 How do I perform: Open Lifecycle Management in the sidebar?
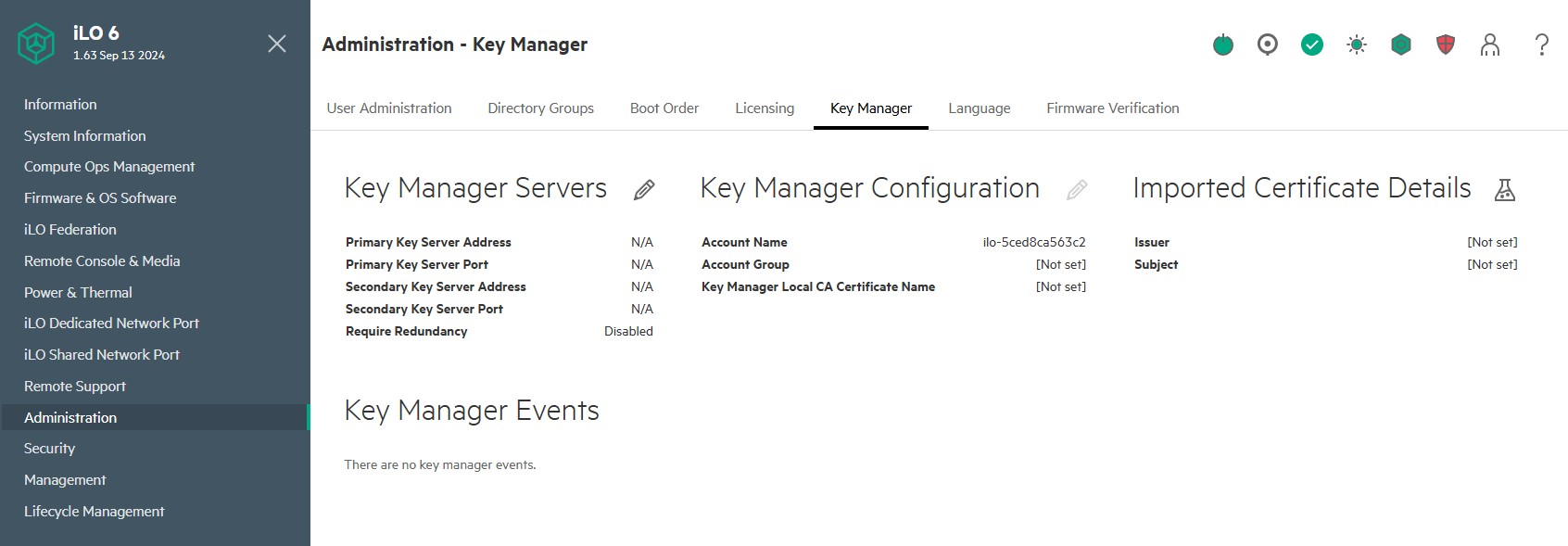[x=95, y=512]
